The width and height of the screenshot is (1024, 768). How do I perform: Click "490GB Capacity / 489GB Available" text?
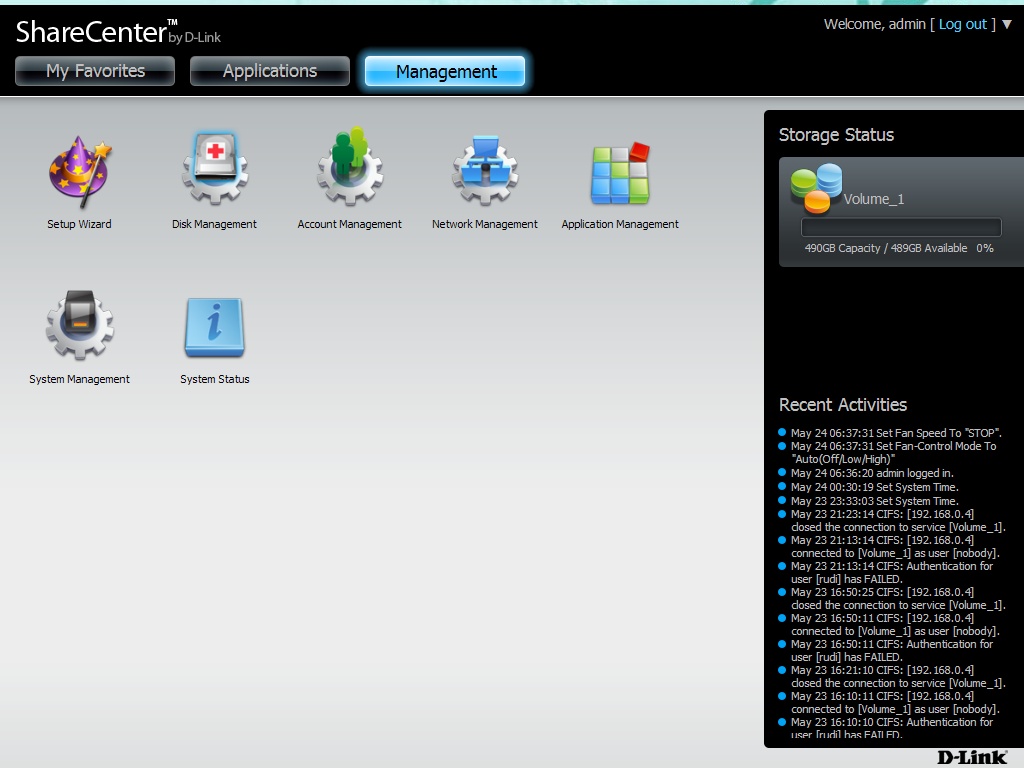click(886, 248)
